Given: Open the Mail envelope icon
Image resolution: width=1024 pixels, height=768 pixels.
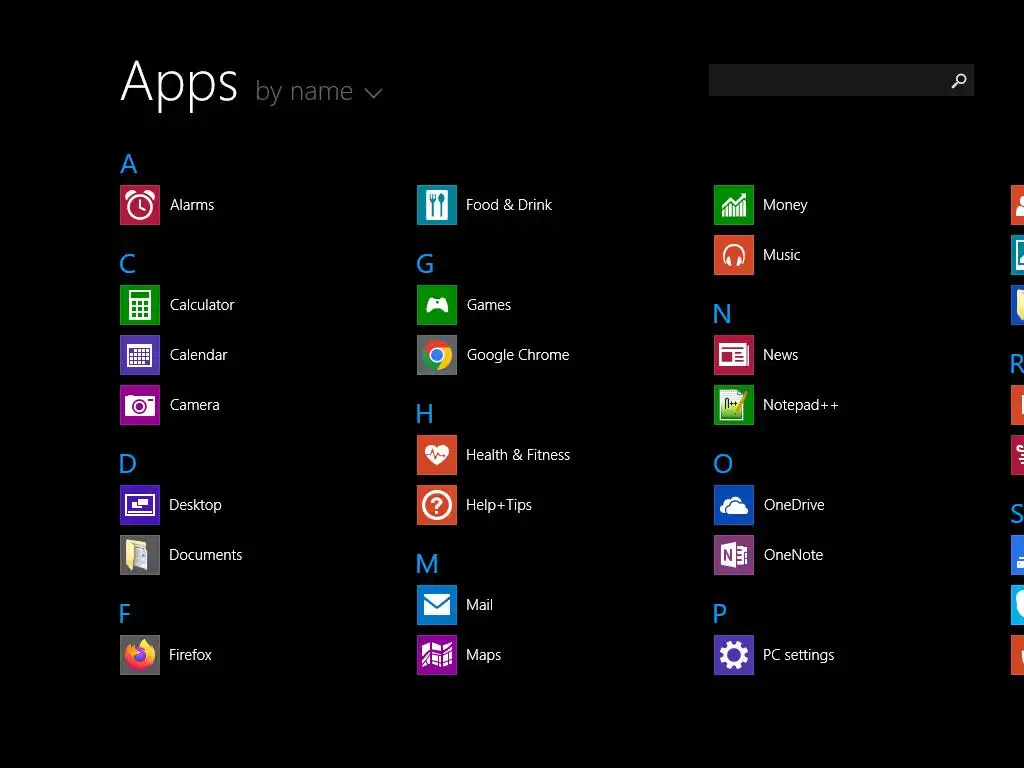Looking at the screenshot, I should (x=437, y=605).
